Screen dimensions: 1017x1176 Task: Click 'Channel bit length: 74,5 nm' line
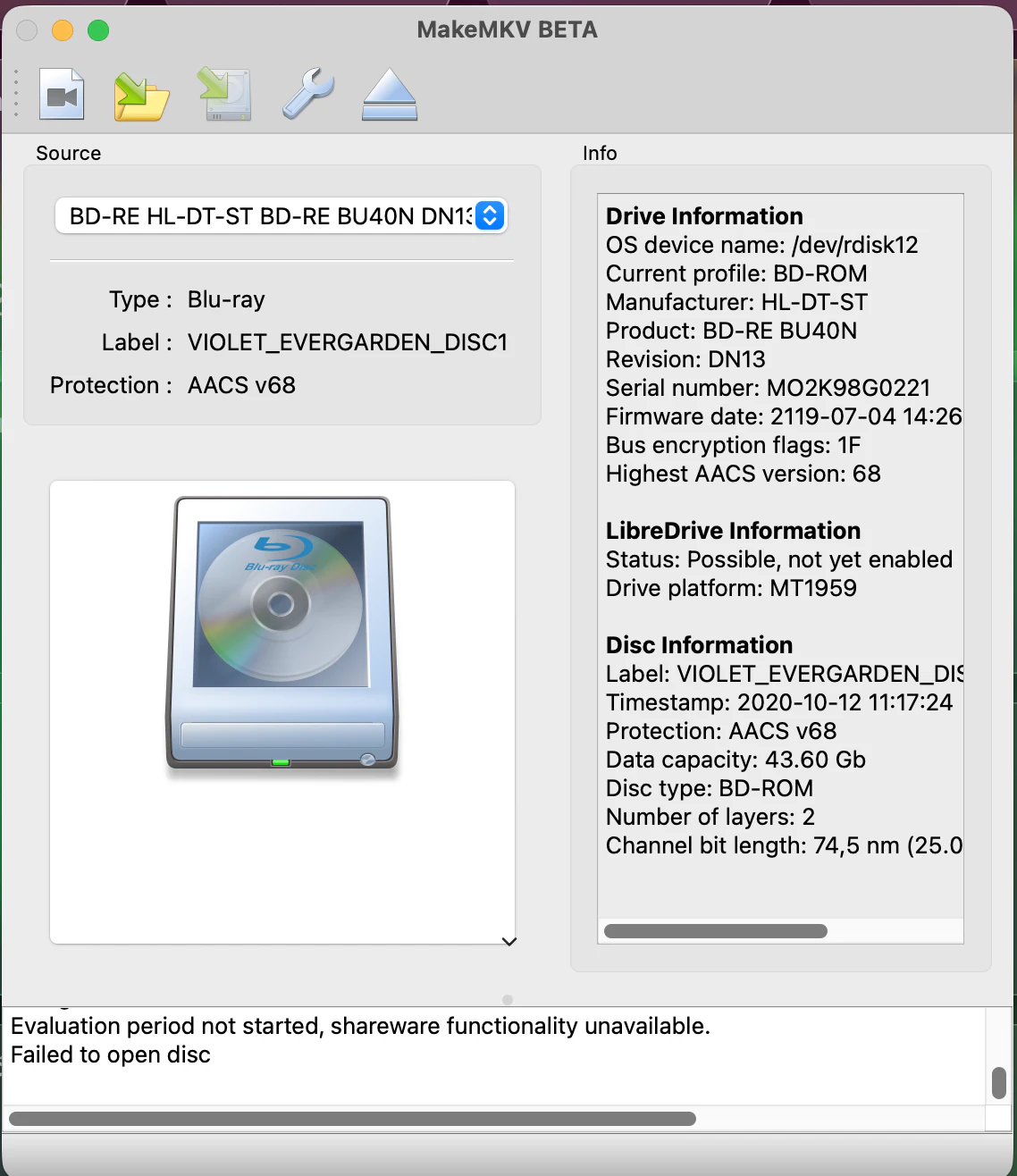(784, 845)
